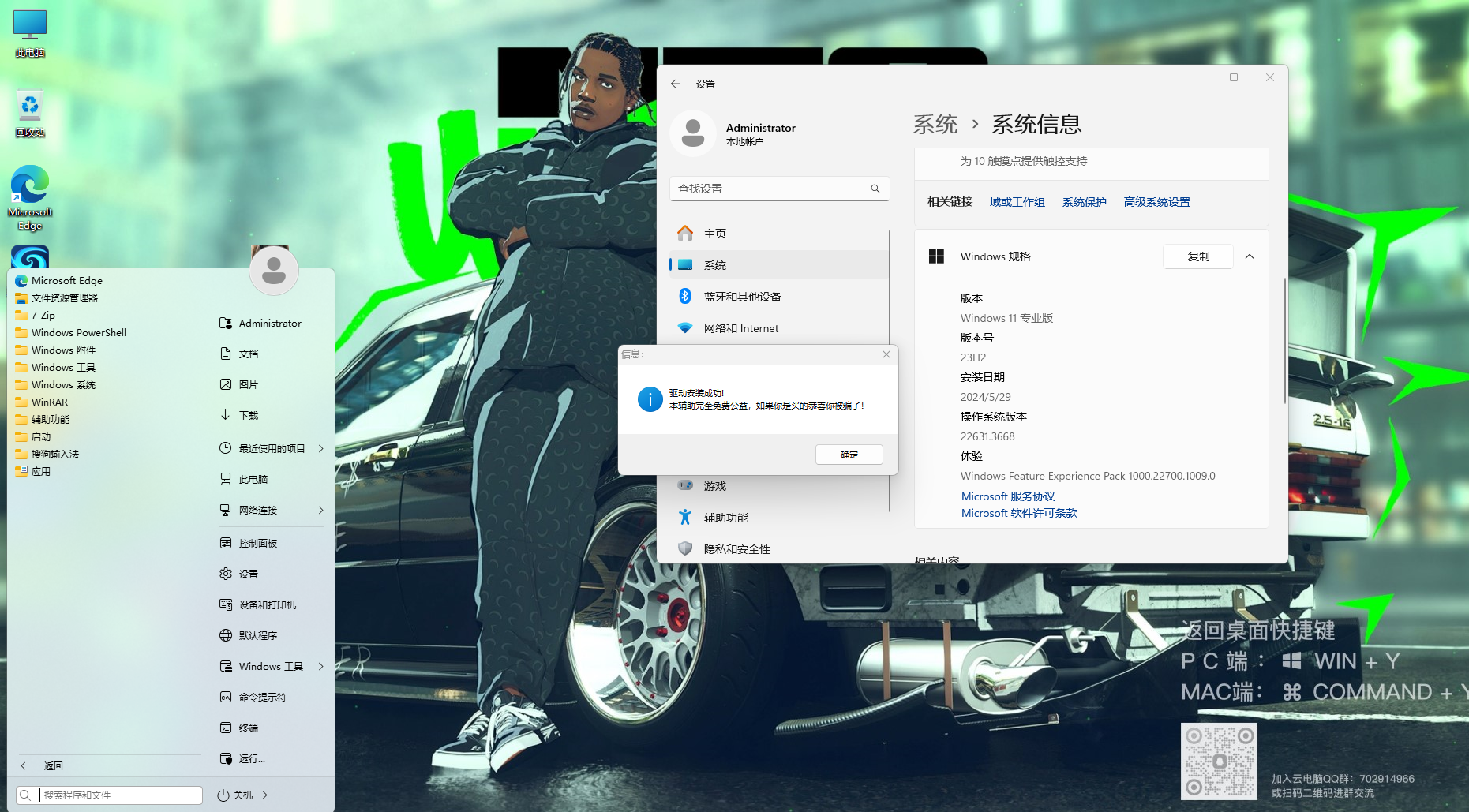
Task: Open Microsoft 软件许可条款 link
Action: tap(1019, 513)
